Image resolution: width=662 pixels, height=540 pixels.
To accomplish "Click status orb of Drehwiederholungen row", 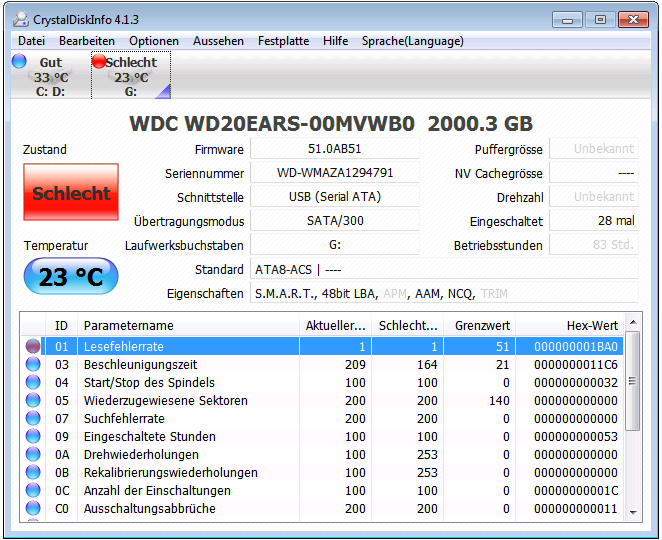I will pyautogui.click(x=33, y=455).
